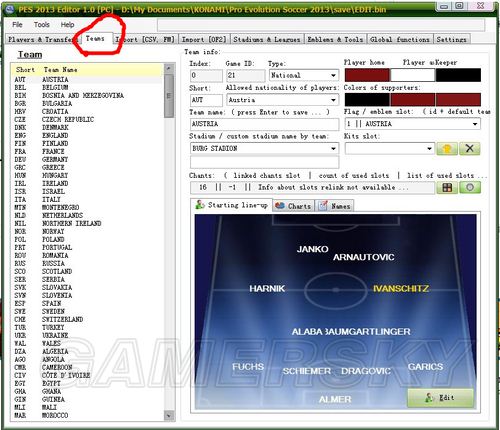
Task: Open the Flag emblem slot AUSTRIA dropdown
Action: 475,124
